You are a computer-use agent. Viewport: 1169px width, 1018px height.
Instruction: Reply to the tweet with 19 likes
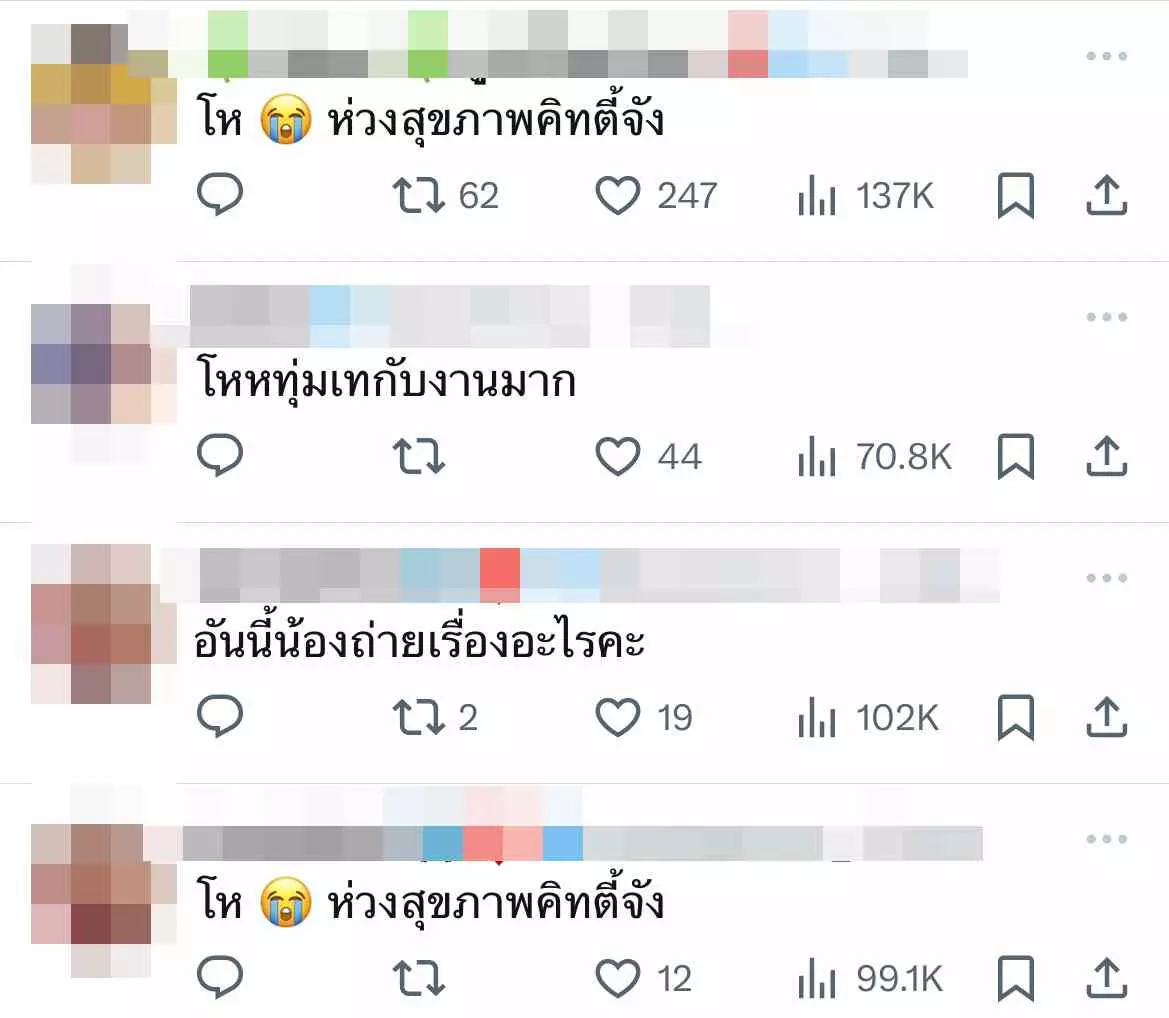click(x=220, y=717)
